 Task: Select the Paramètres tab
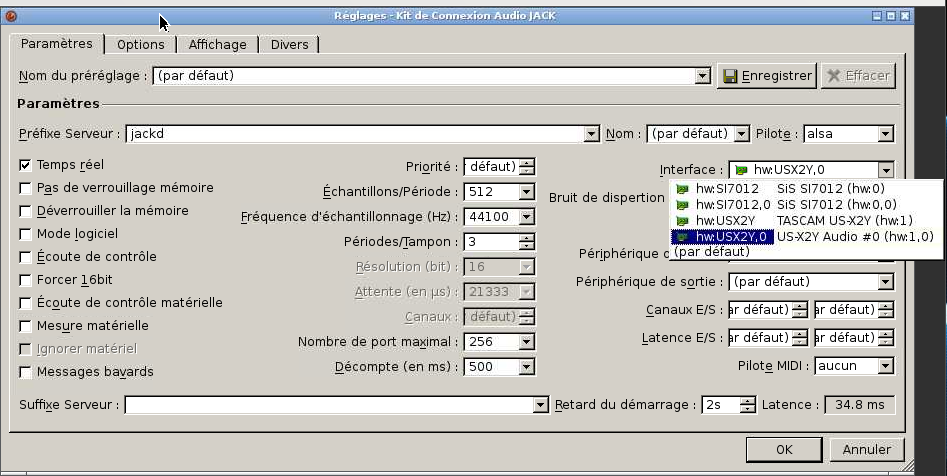pyautogui.click(x=57, y=43)
